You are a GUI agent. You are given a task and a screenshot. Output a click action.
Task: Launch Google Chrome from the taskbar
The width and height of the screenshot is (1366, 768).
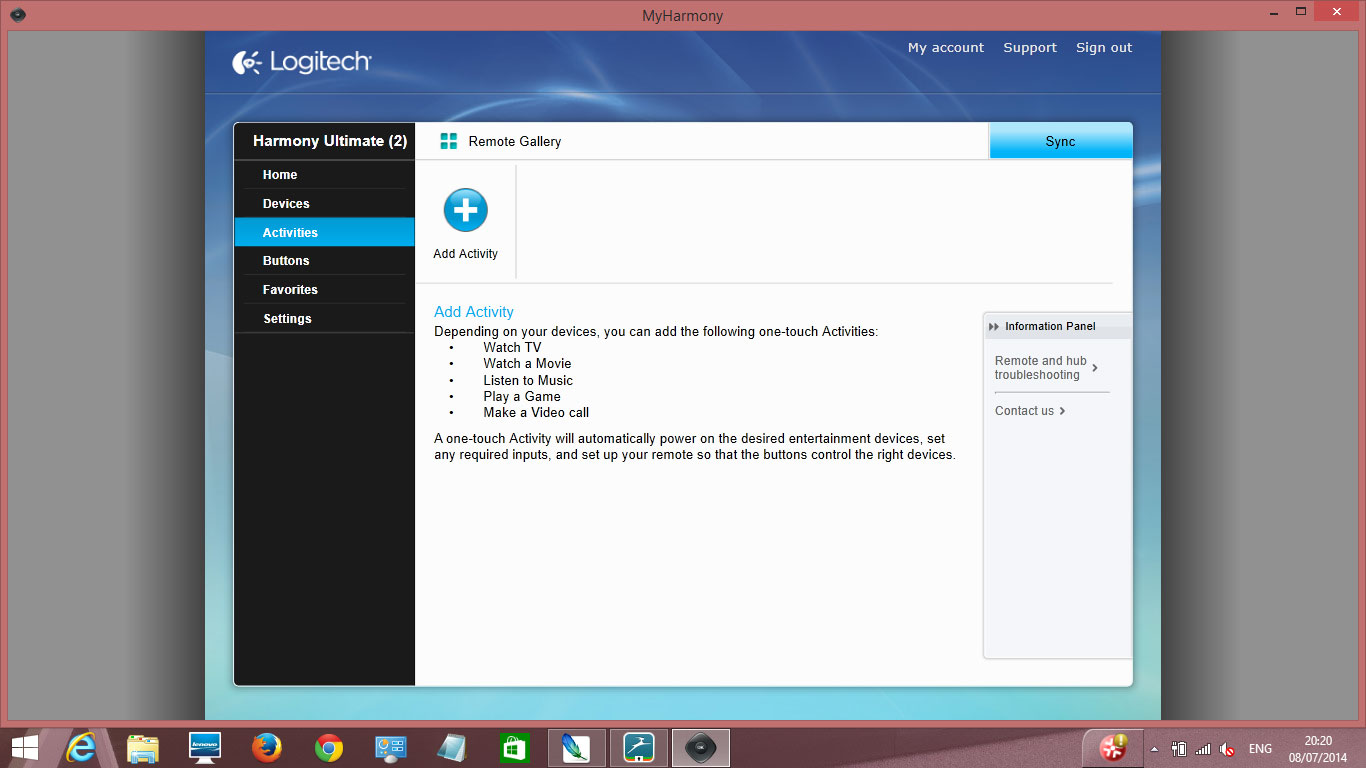pyautogui.click(x=328, y=747)
